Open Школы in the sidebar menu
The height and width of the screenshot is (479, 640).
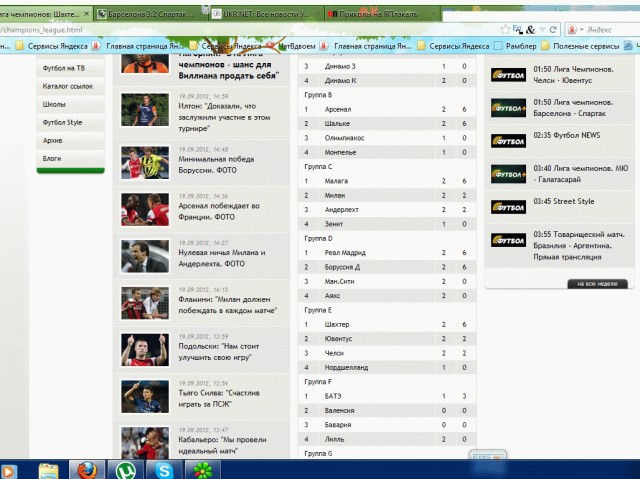[71, 104]
